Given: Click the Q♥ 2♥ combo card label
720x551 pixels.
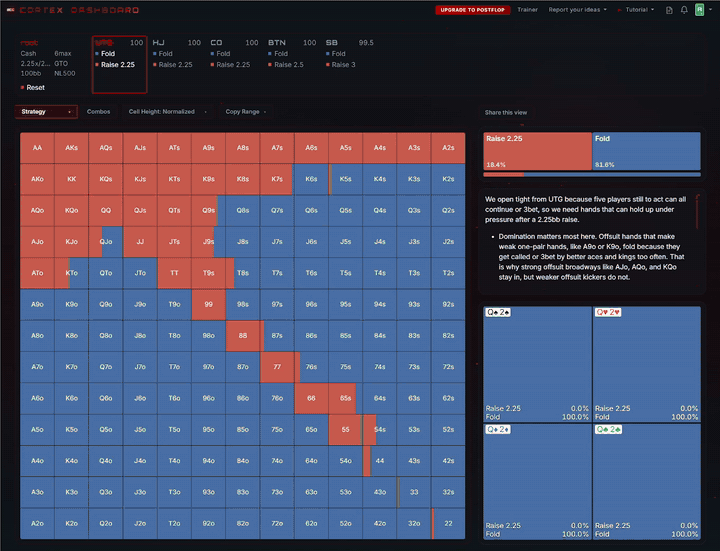Looking at the screenshot, I should (608, 312).
